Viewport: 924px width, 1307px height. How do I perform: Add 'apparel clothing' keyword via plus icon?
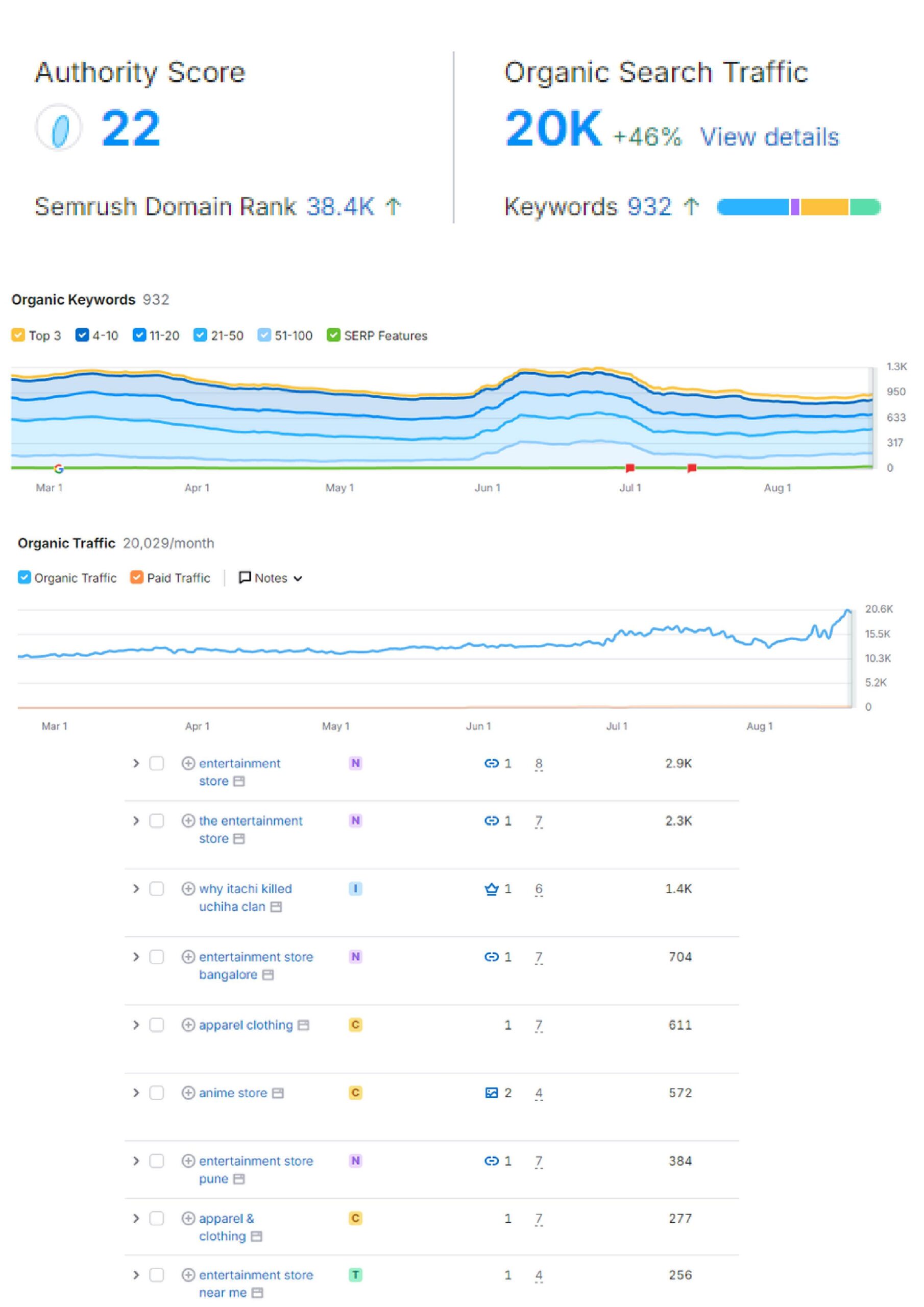[188, 1025]
